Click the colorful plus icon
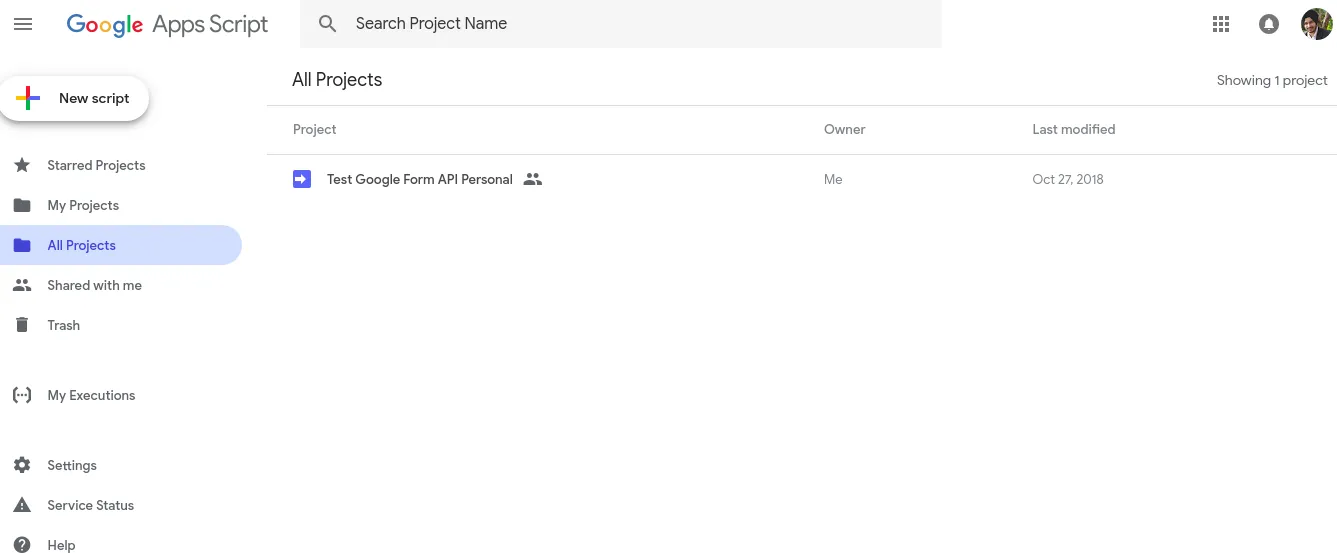 coord(28,98)
